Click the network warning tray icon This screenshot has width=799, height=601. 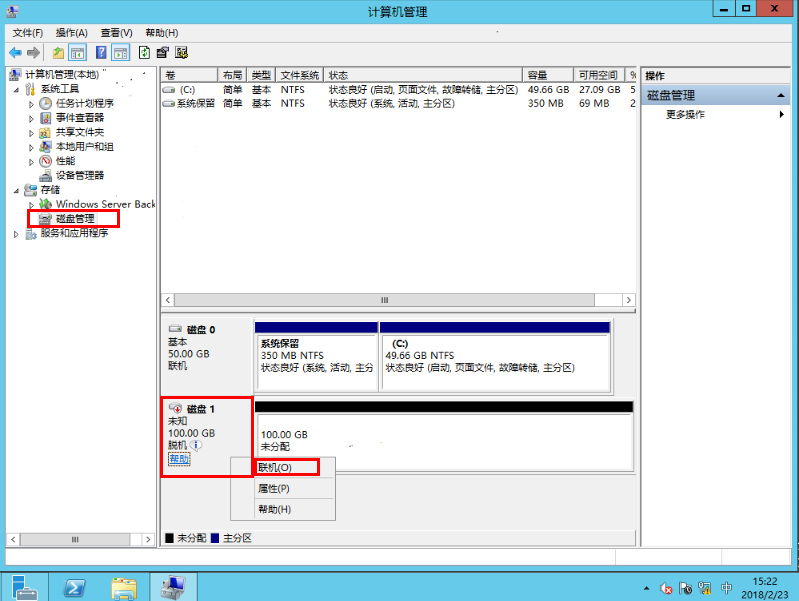705,588
